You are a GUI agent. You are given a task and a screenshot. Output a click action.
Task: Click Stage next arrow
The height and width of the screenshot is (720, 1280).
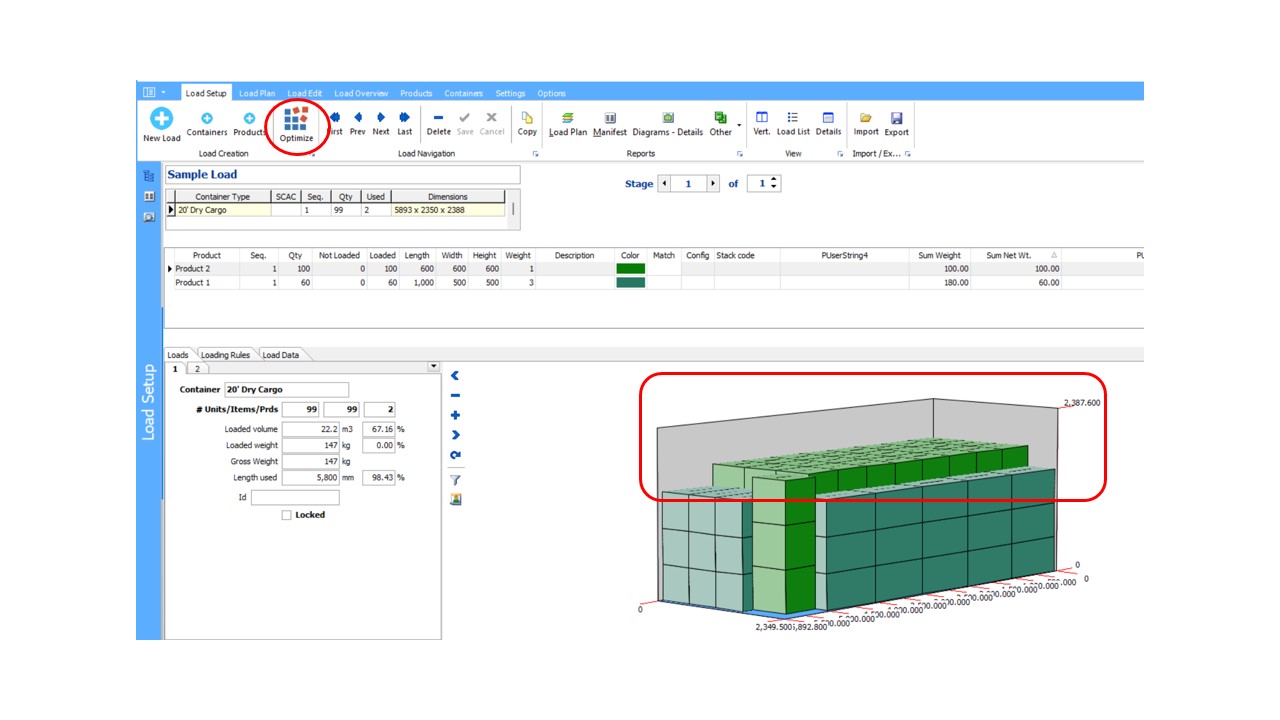coord(713,184)
